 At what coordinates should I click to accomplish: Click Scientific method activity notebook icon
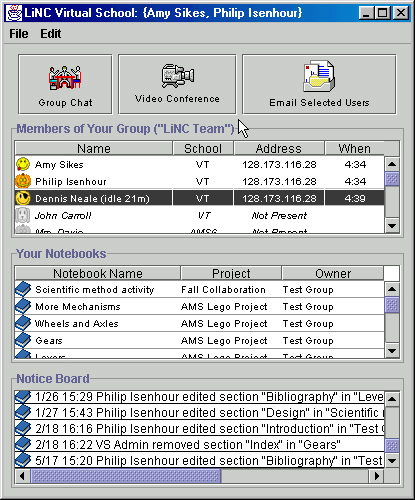pyautogui.click(x=23, y=289)
